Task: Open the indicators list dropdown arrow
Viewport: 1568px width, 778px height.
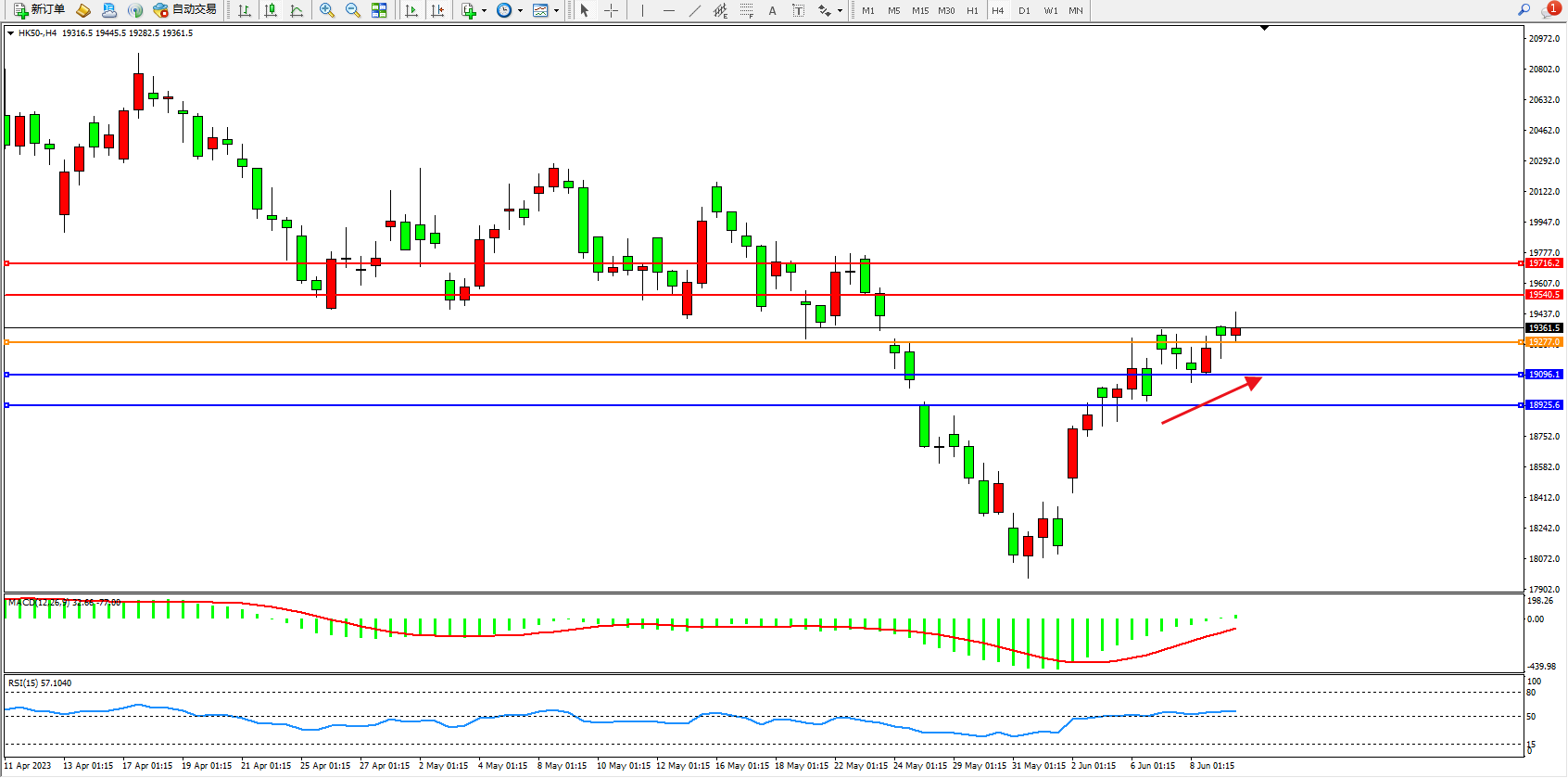Action: [x=484, y=11]
